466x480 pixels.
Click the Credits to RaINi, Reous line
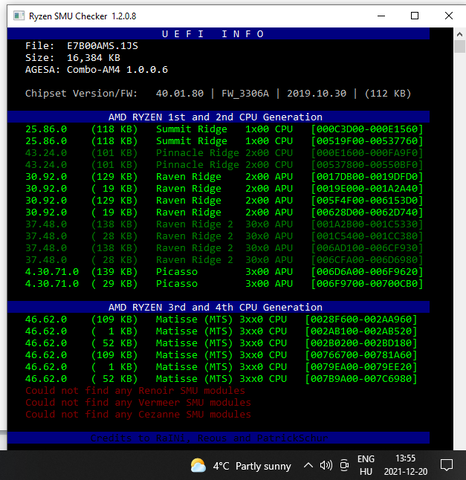[x=209, y=438]
